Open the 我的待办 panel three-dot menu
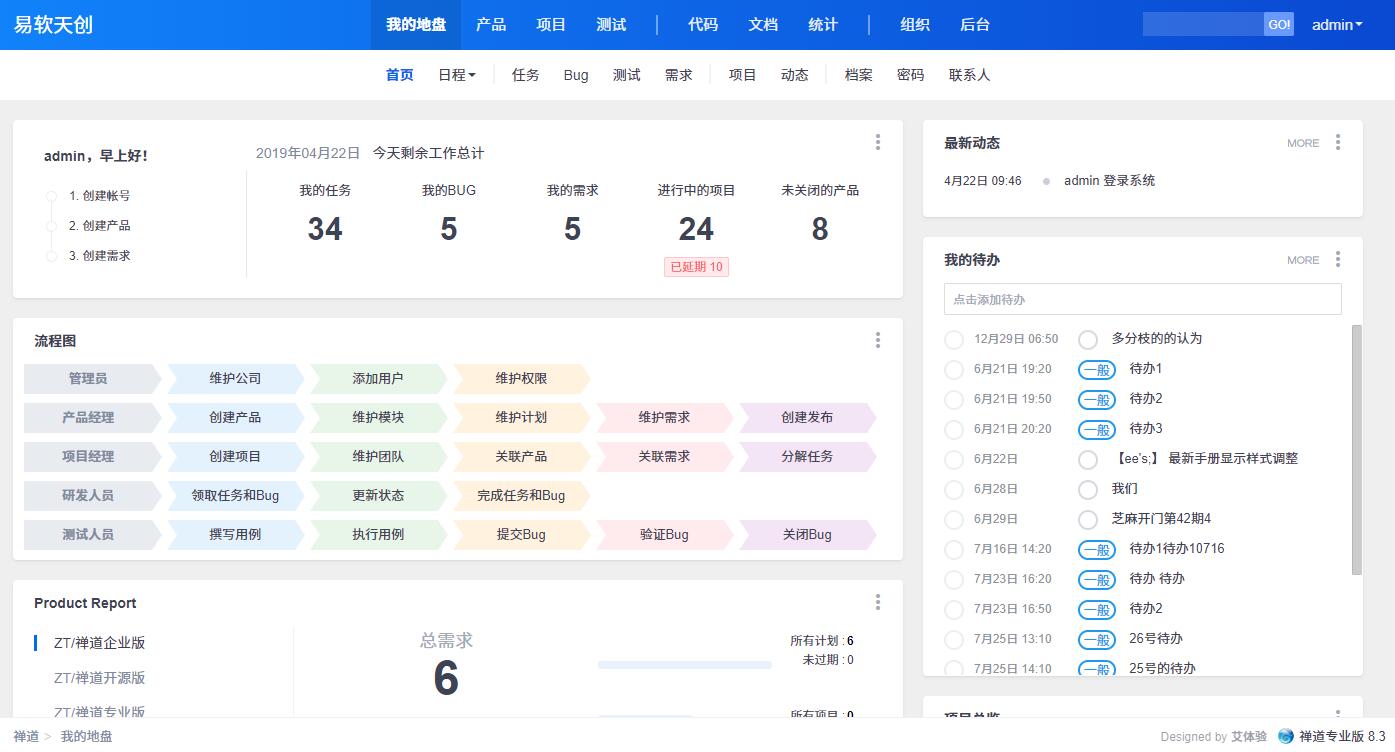Image resolution: width=1395 pixels, height=752 pixels. (x=1338, y=260)
